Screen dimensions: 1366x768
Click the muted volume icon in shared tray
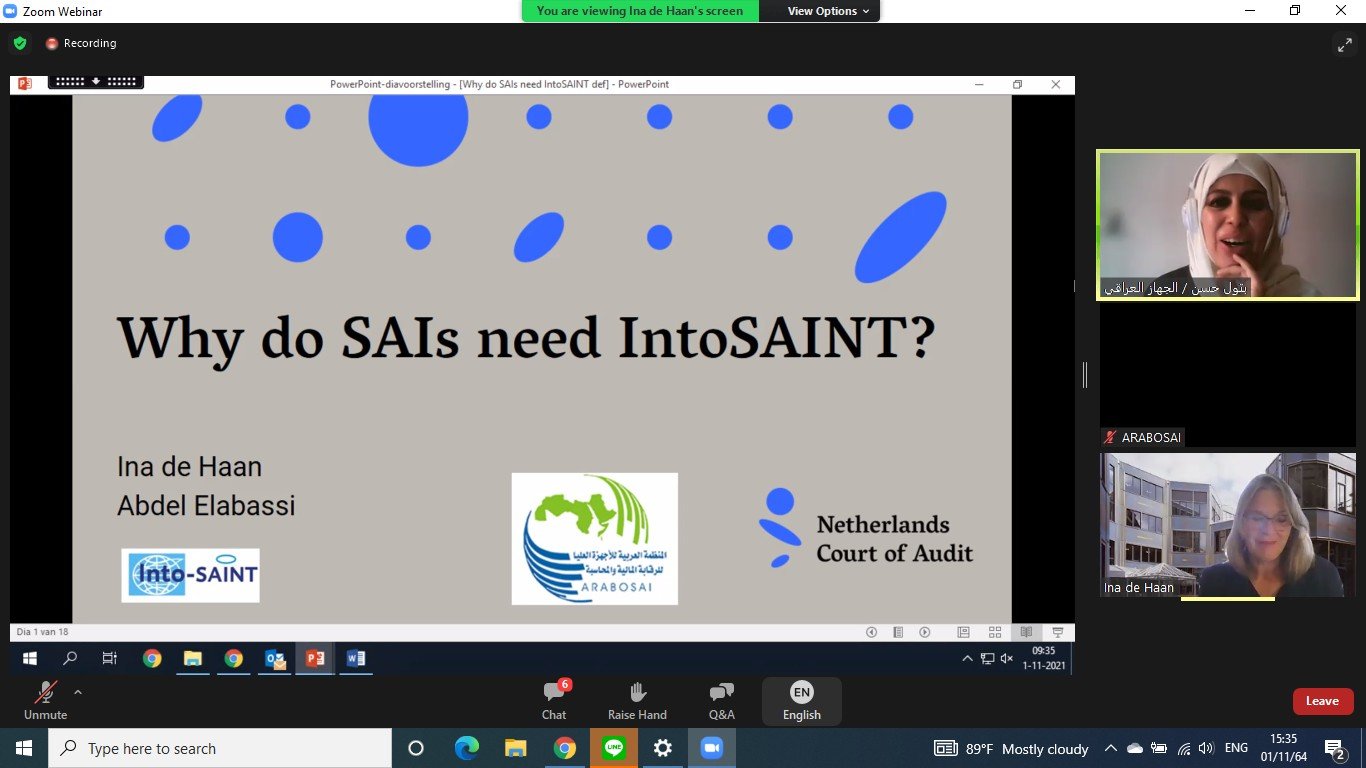pyautogui.click(x=1007, y=658)
